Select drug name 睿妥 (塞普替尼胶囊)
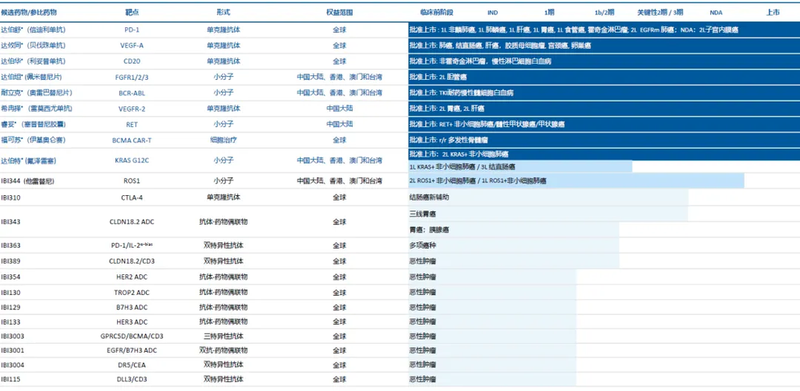Viewport: 800px width, 391px height. tap(33, 125)
